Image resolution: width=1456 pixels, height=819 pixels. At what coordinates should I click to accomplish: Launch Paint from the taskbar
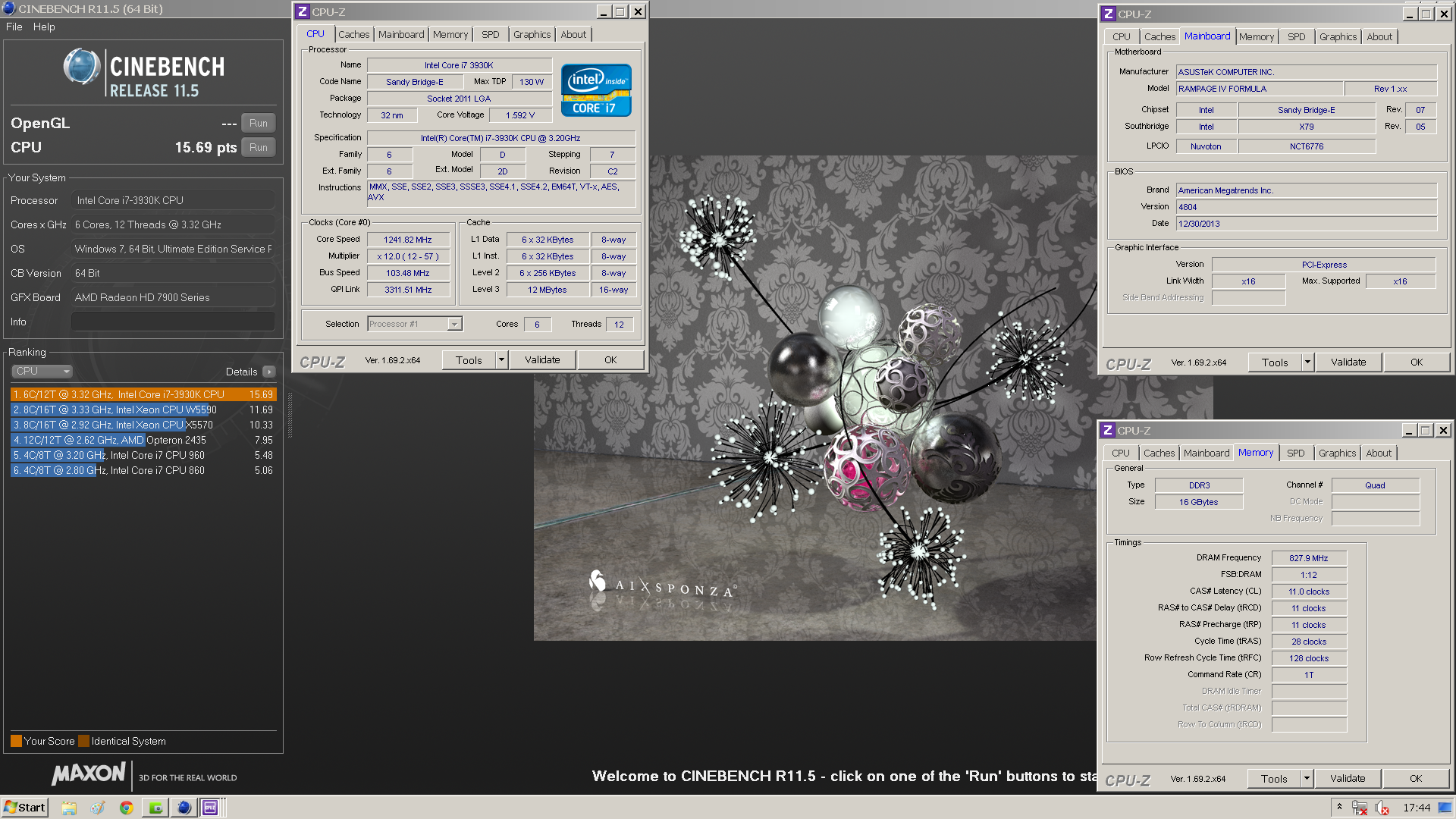pyautogui.click(x=98, y=808)
